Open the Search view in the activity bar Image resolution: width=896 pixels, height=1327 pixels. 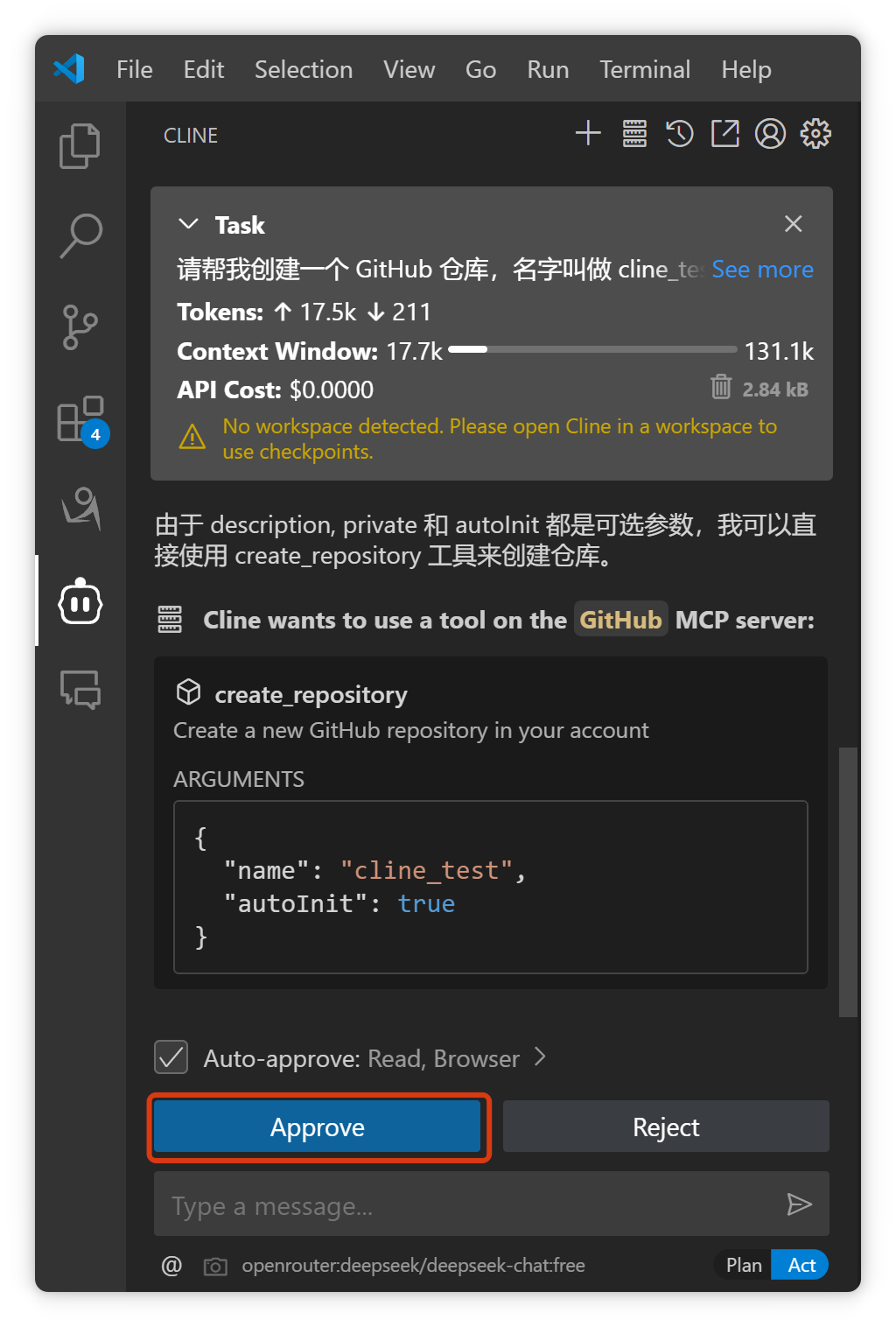pos(80,236)
